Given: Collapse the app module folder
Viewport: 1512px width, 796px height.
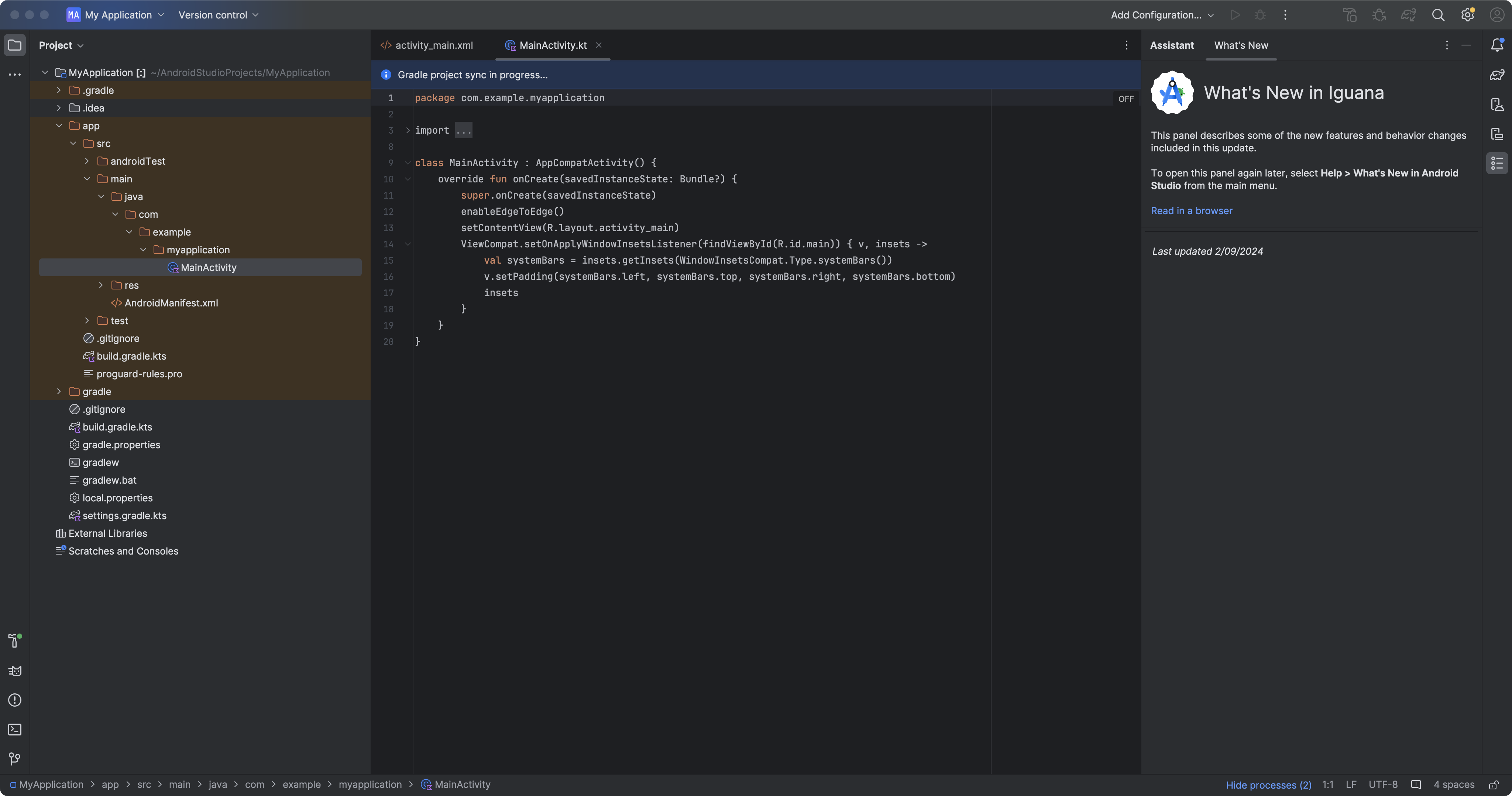Looking at the screenshot, I should [59, 126].
